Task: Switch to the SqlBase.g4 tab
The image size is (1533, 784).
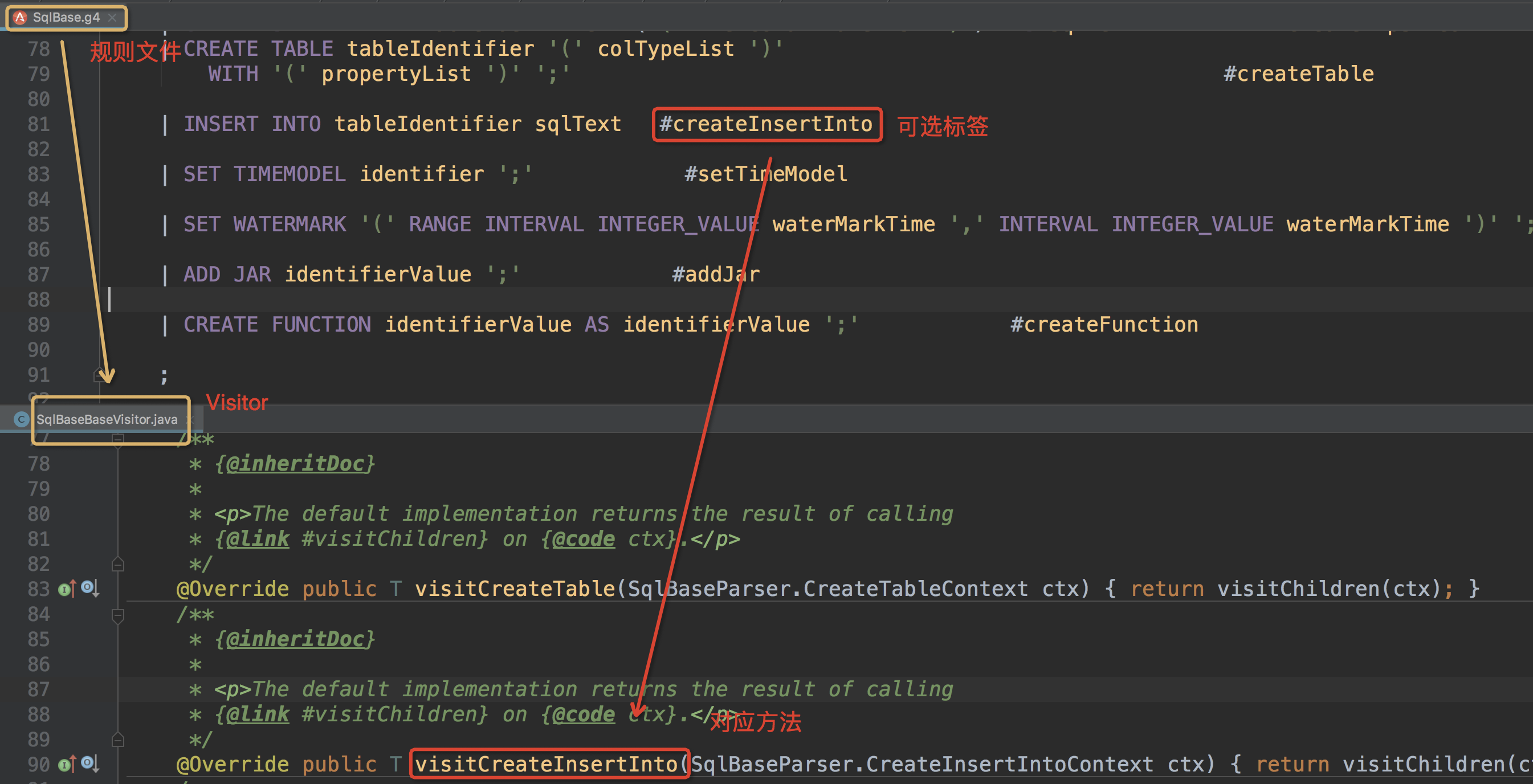Action: (x=66, y=17)
